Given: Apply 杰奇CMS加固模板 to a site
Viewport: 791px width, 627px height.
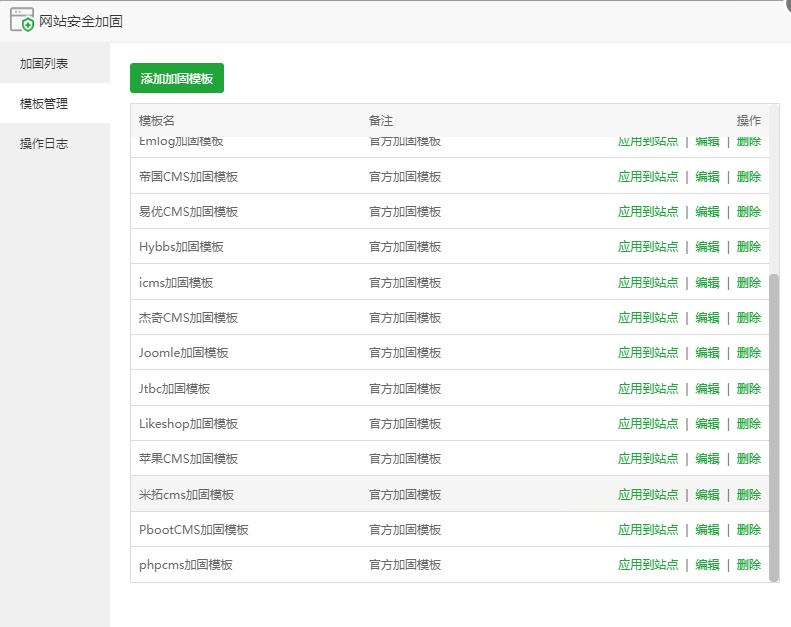Looking at the screenshot, I should pos(648,318).
